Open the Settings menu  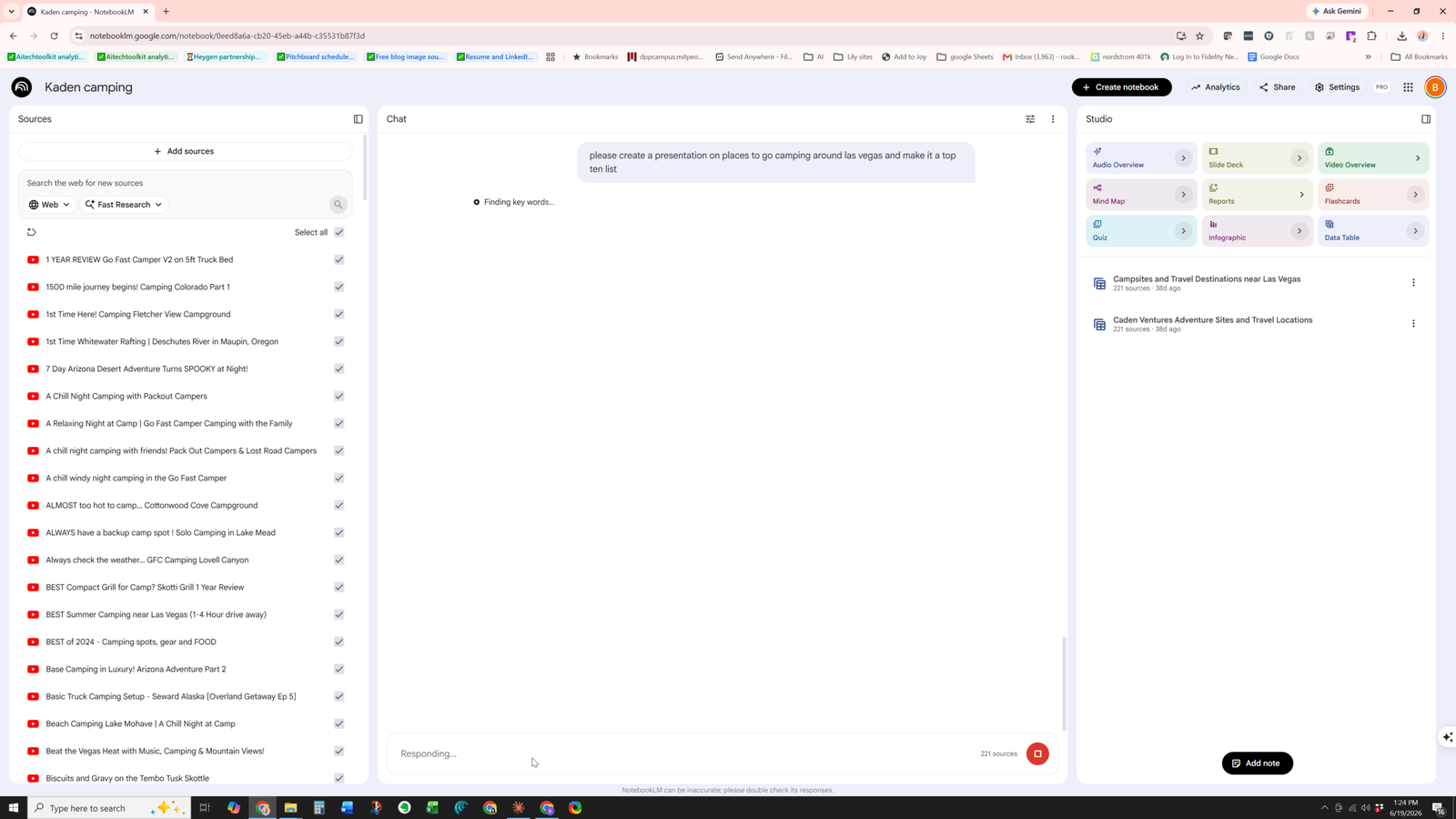[1337, 87]
